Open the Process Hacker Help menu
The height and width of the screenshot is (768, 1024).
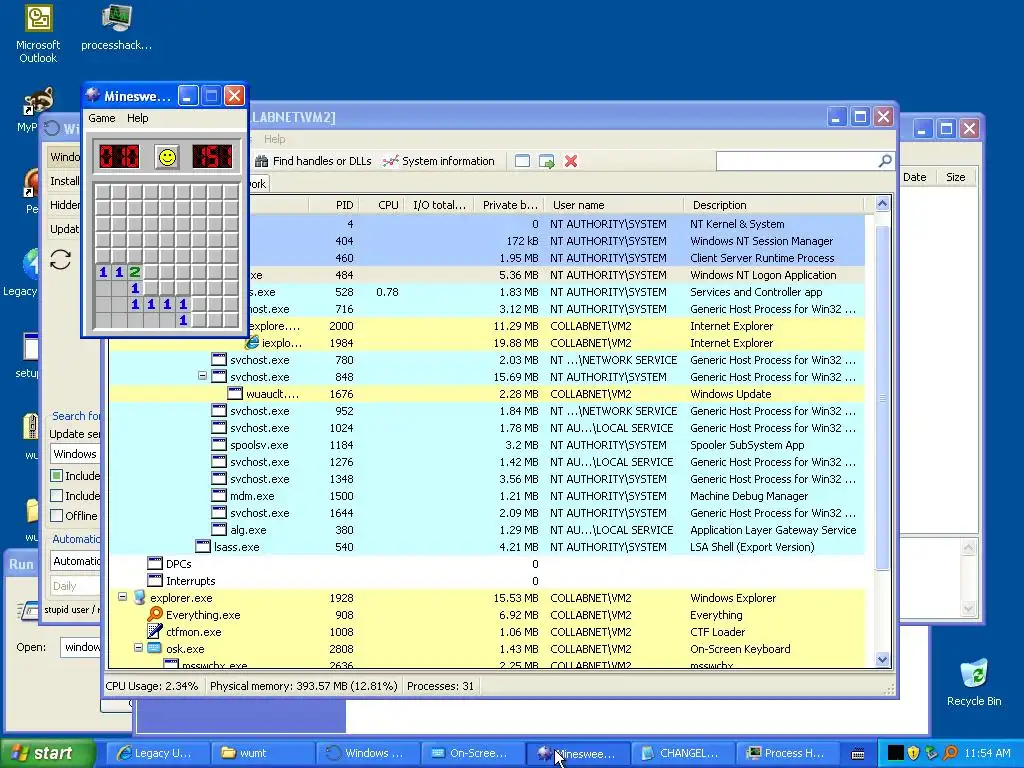point(274,139)
